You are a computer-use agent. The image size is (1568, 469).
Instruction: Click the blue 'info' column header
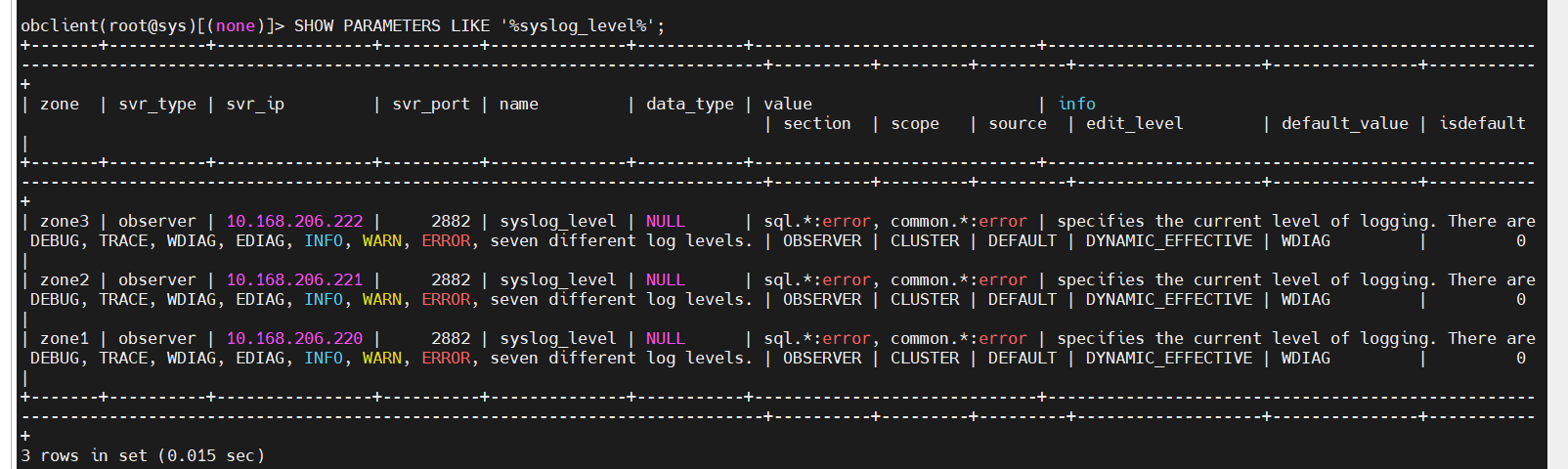(x=1076, y=104)
